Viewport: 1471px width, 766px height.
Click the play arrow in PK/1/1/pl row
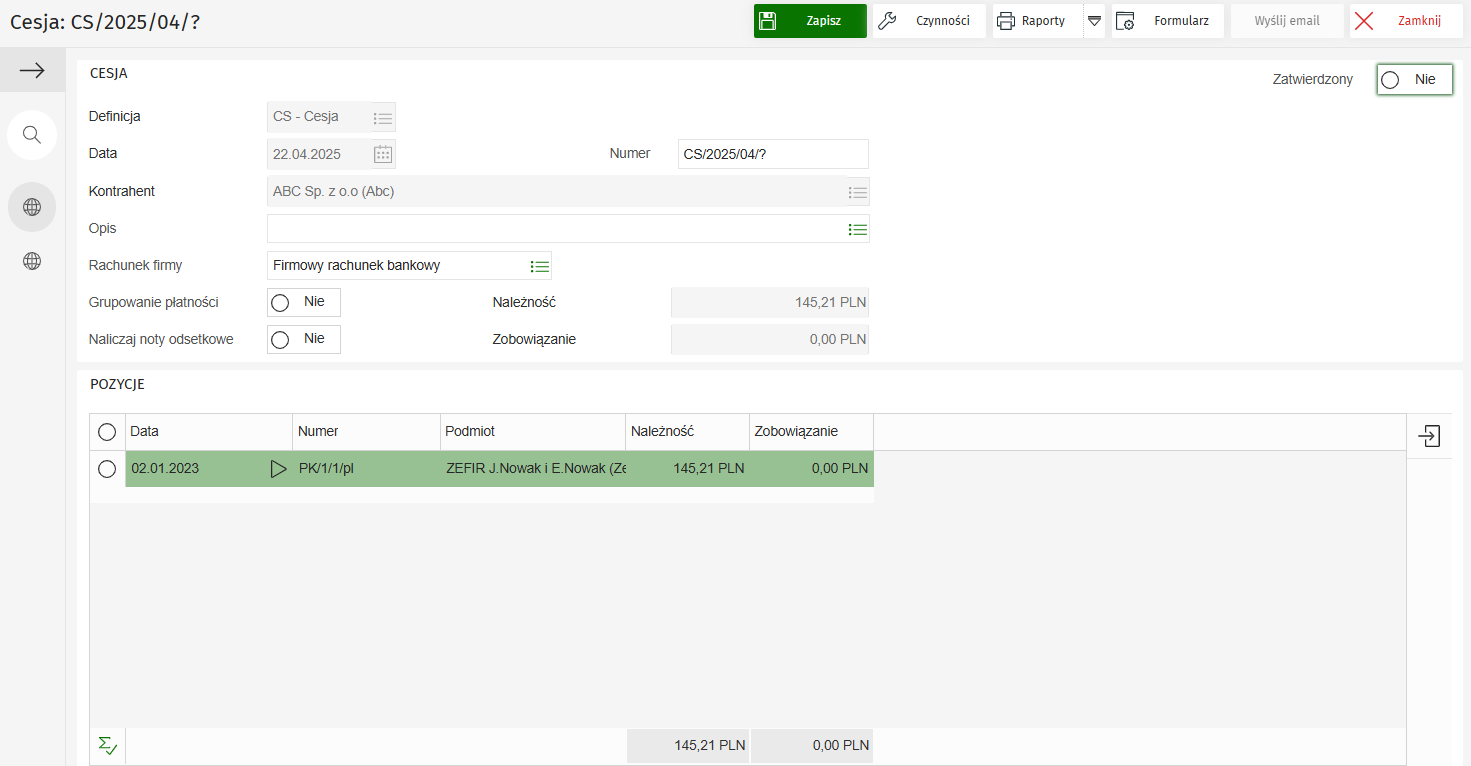click(278, 469)
